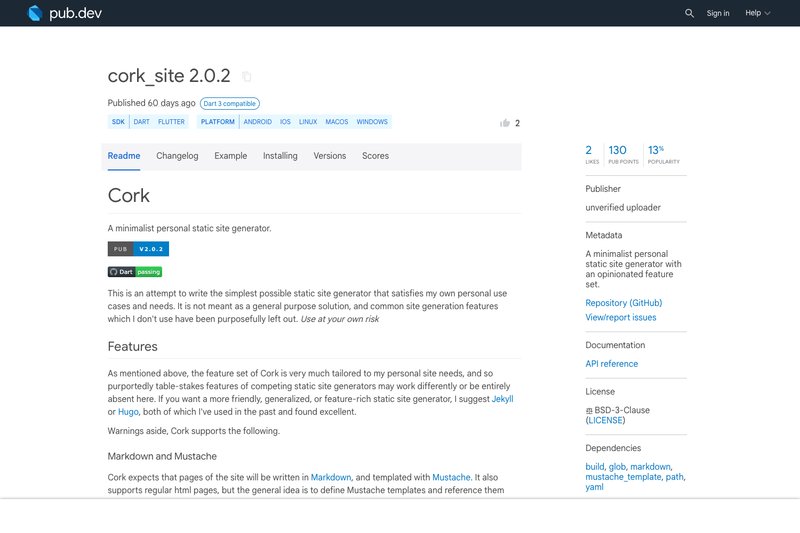Viewport: 800px width, 533px height.
Task: Open the mustache_template dependency link
Action: click(x=623, y=477)
